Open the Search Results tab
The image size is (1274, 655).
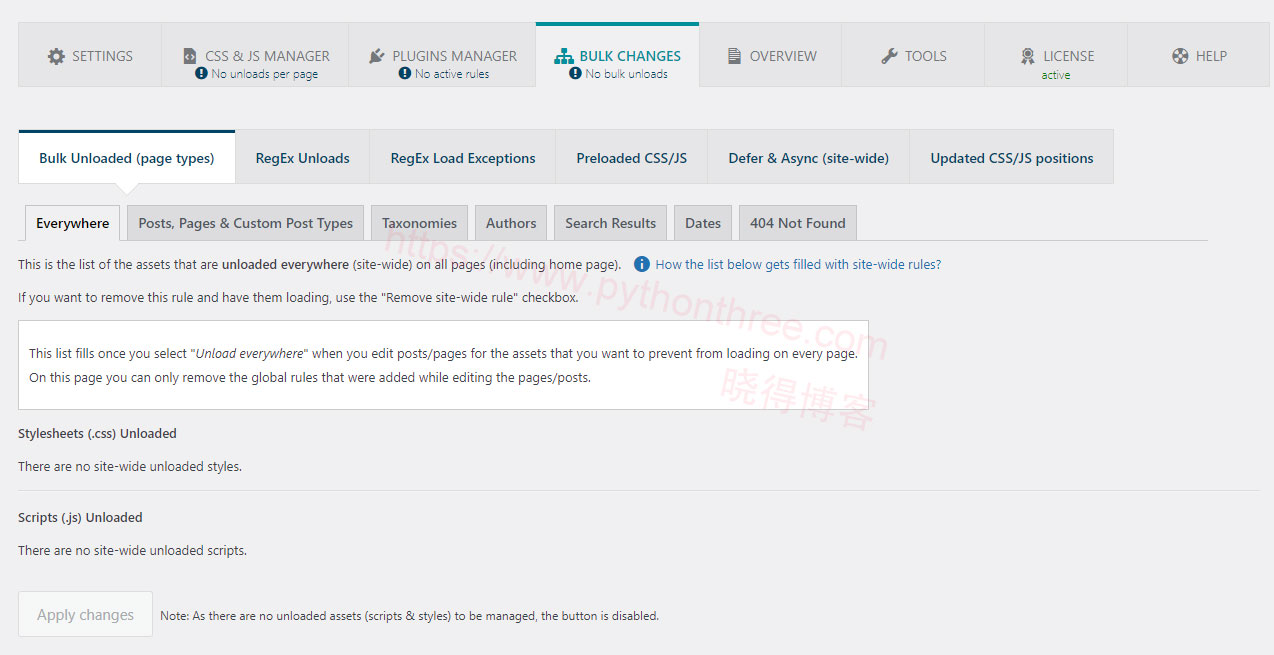point(611,223)
